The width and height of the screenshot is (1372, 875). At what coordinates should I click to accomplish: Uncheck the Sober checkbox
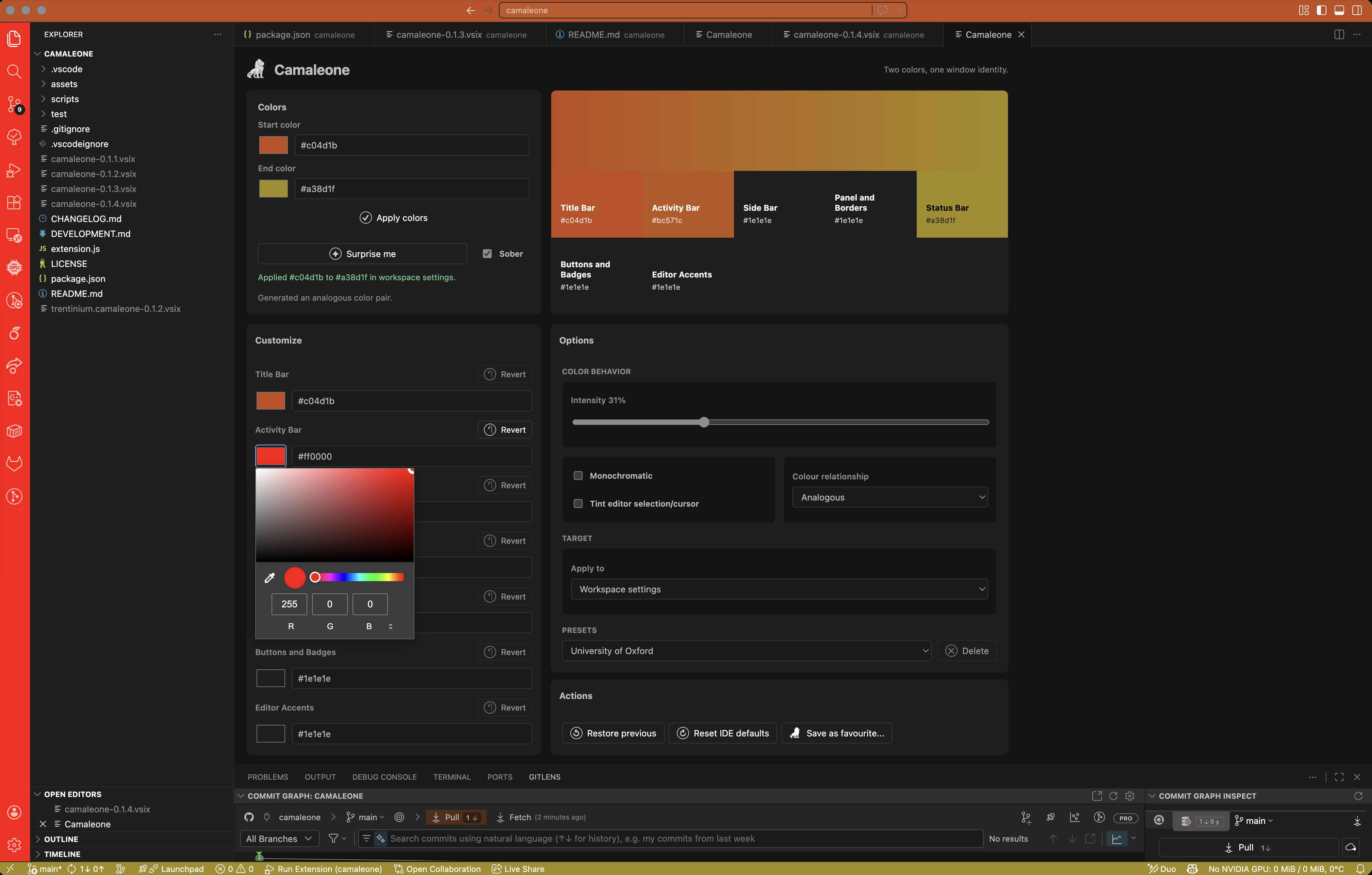click(487, 254)
